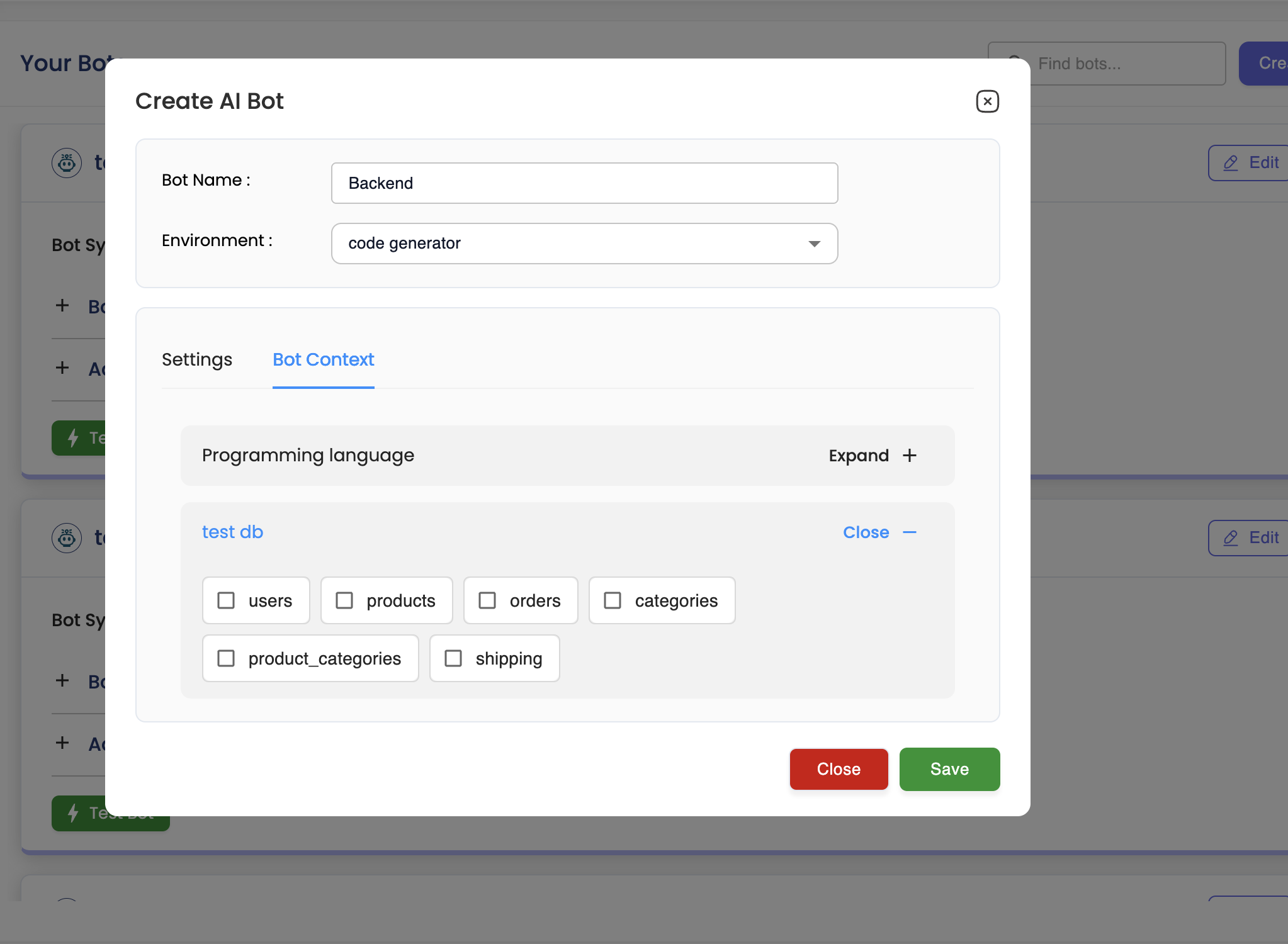This screenshot has width=1288, height=944.
Task: Enable the product_categories checkbox
Action: coord(227,658)
